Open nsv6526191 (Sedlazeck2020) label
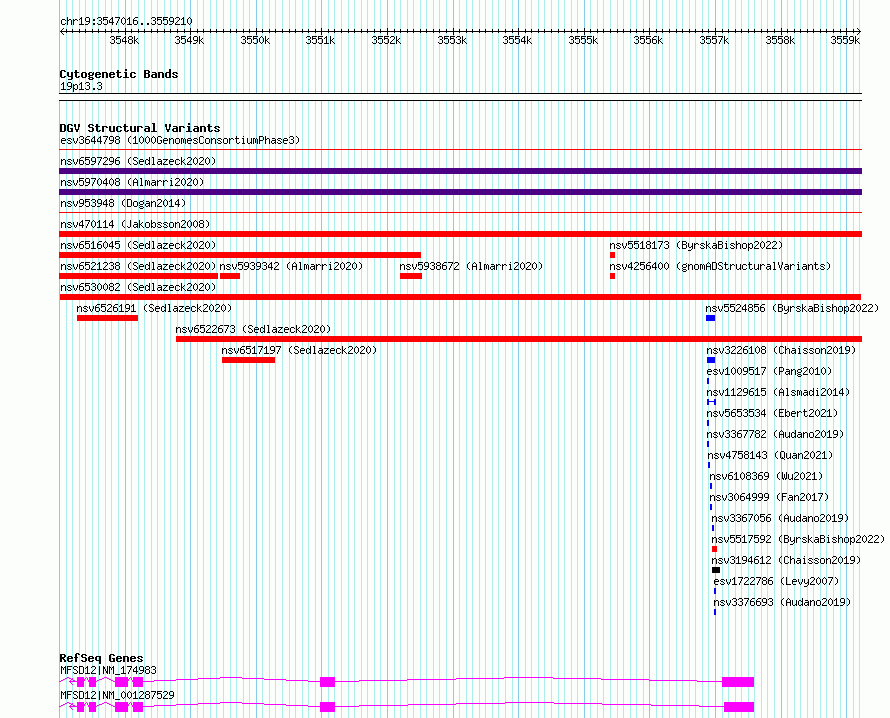 (x=154, y=308)
